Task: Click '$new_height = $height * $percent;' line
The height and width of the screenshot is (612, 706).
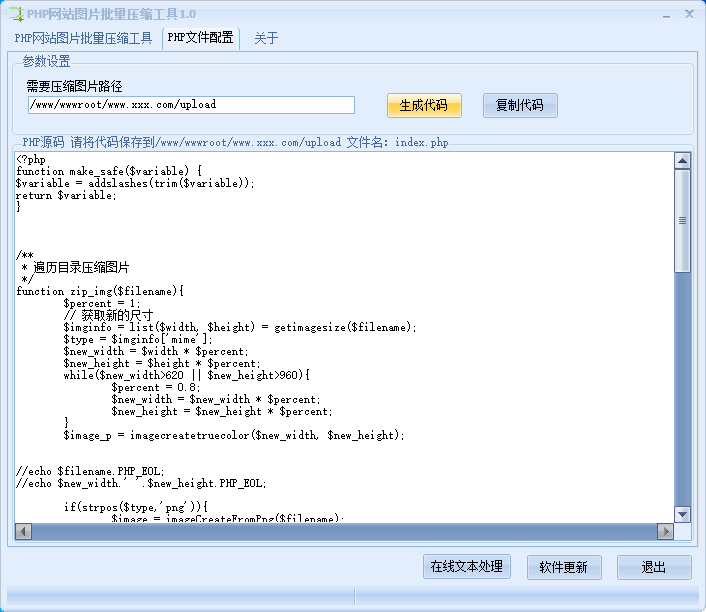Action: point(162,363)
